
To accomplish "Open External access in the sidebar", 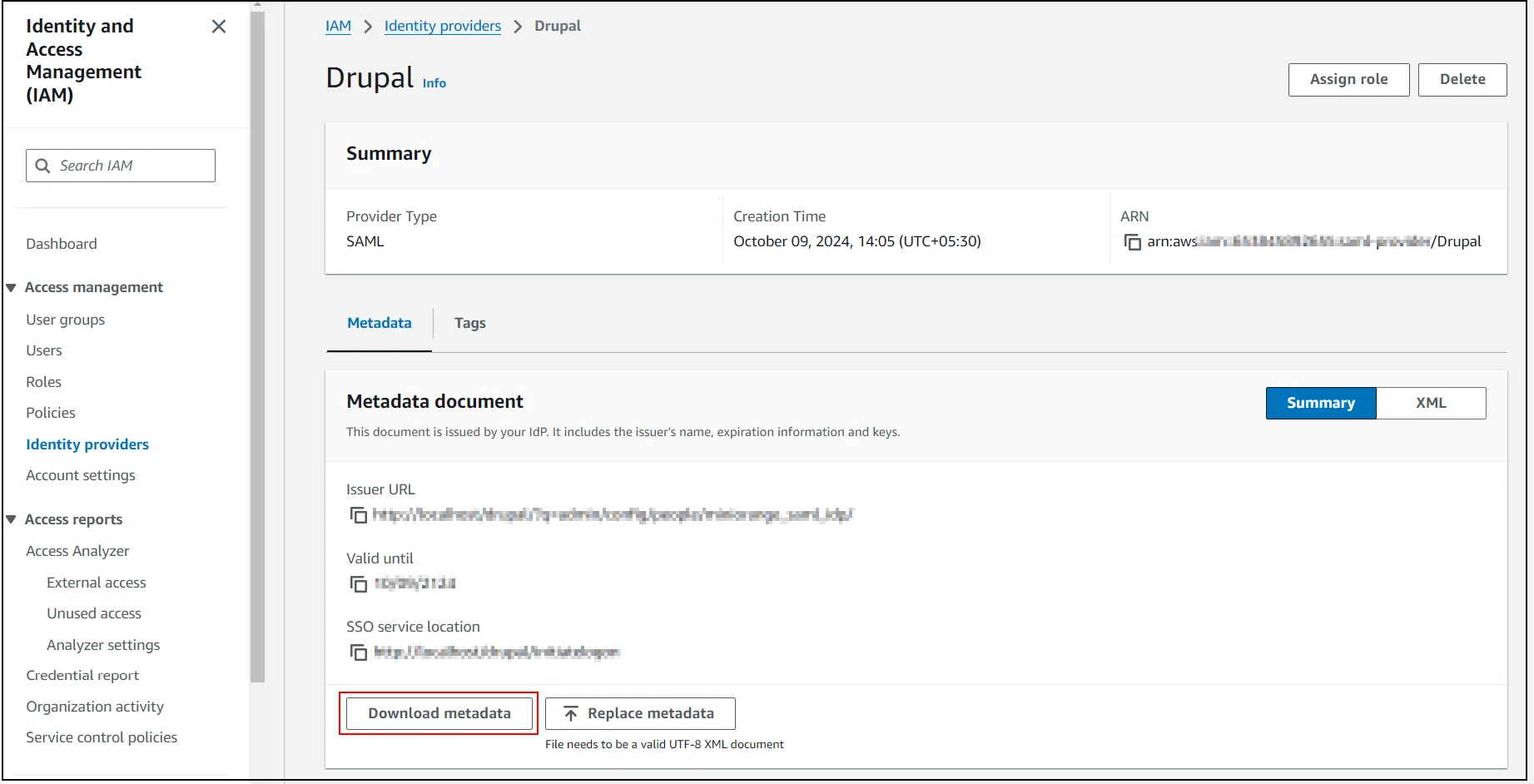I will 97,583.
